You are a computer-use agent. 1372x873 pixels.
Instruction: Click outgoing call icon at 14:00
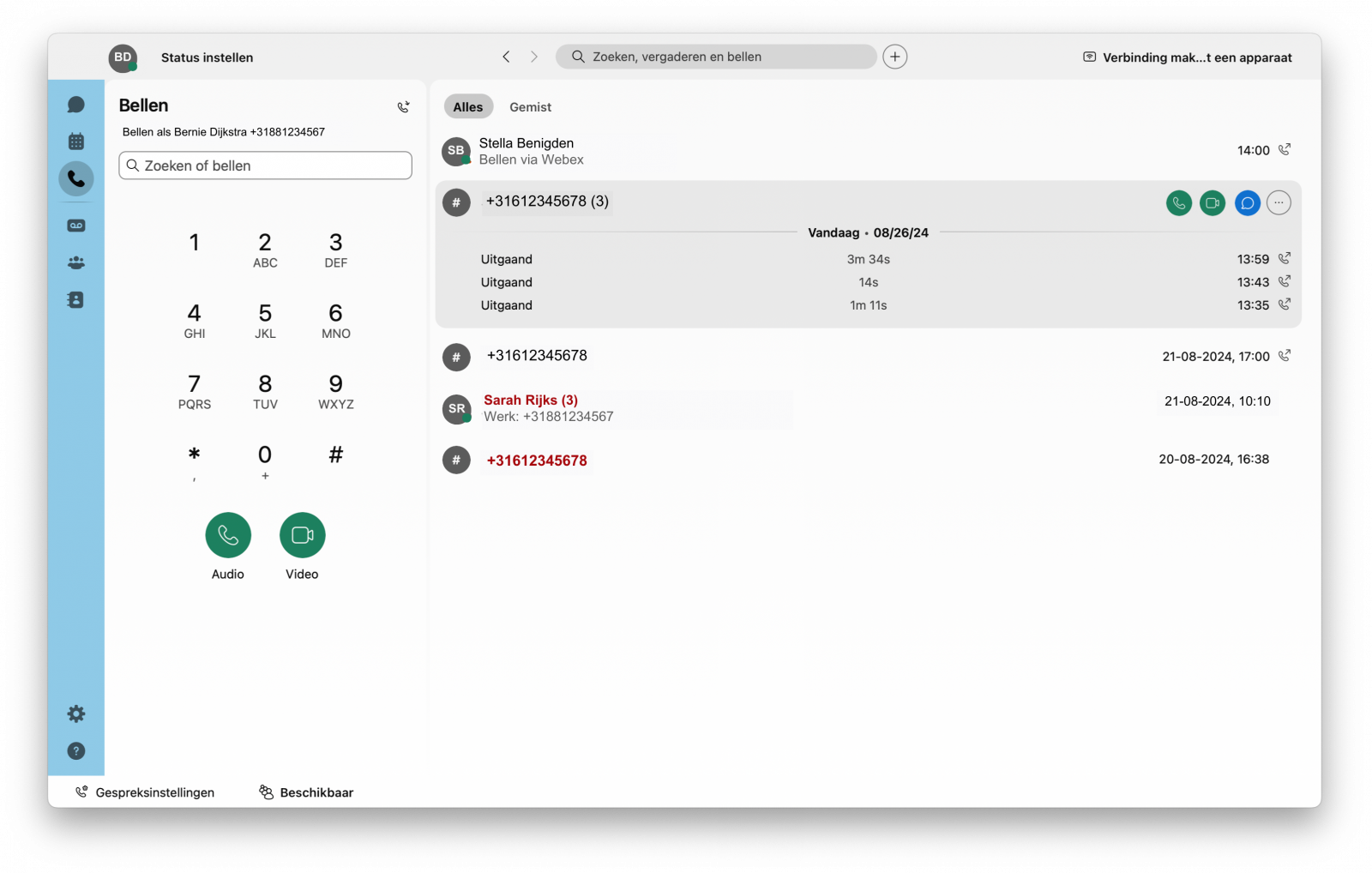click(1285, 150)
